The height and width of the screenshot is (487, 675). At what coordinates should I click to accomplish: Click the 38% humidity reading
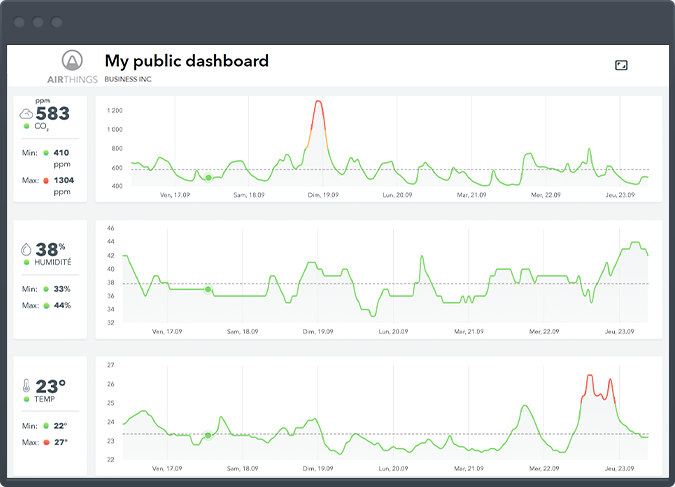(50, 249)
